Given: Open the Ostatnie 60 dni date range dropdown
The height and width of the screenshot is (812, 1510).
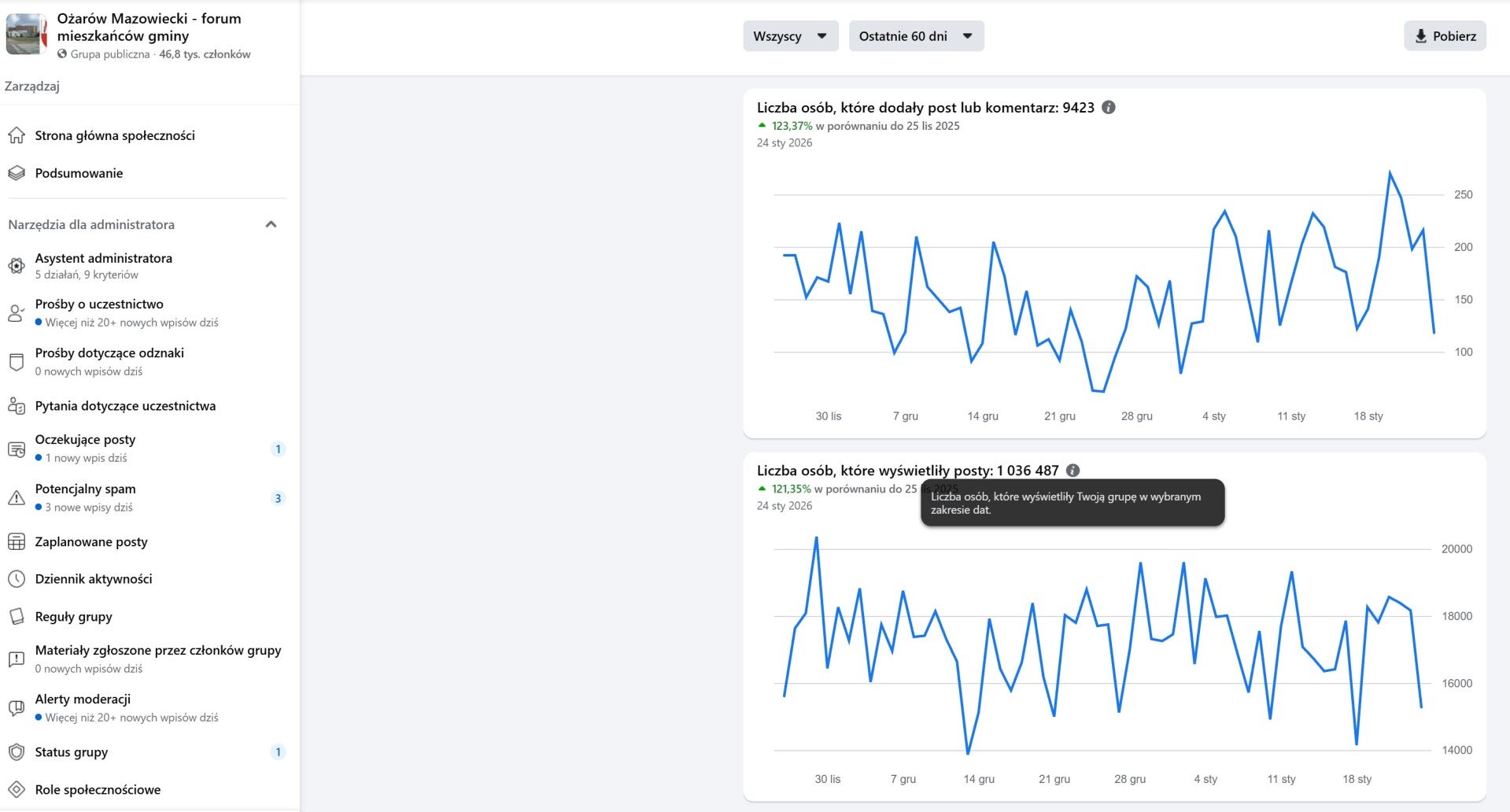Looking at the screenshot, I should (x=916, y=36).
